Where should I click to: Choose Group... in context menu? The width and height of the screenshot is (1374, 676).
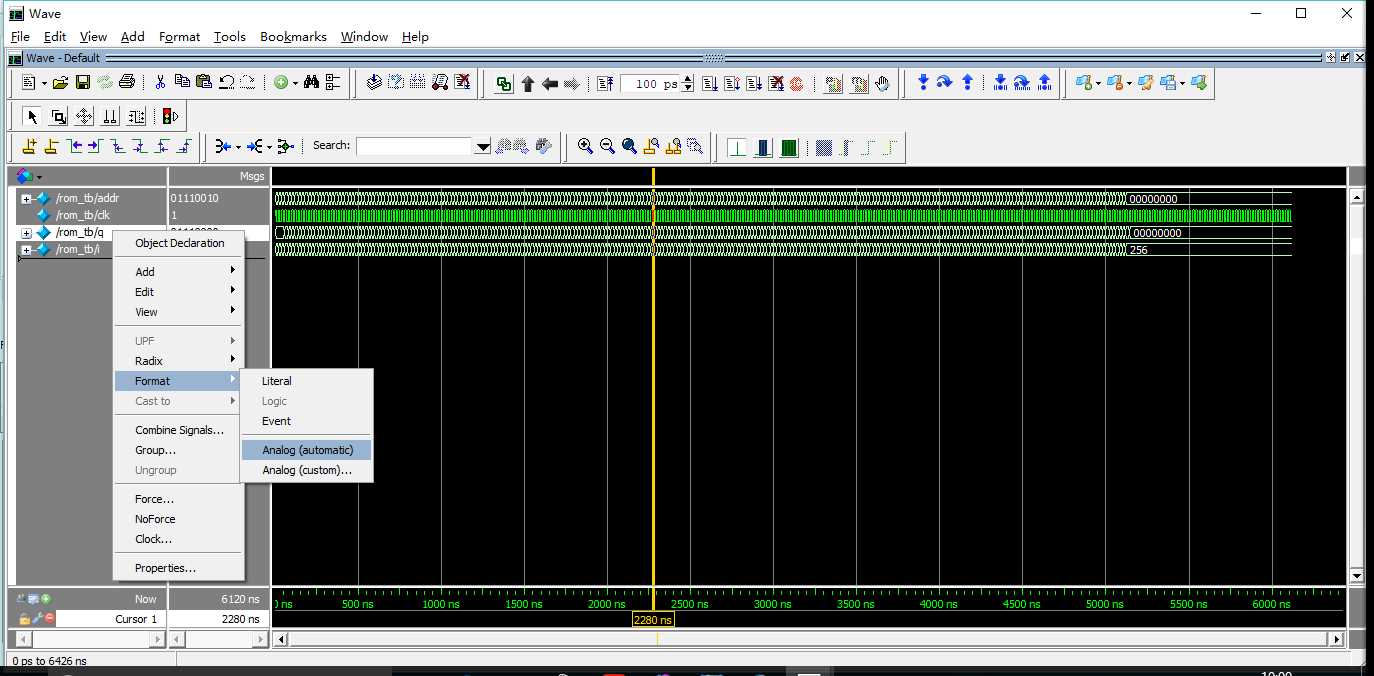[178, 450]
